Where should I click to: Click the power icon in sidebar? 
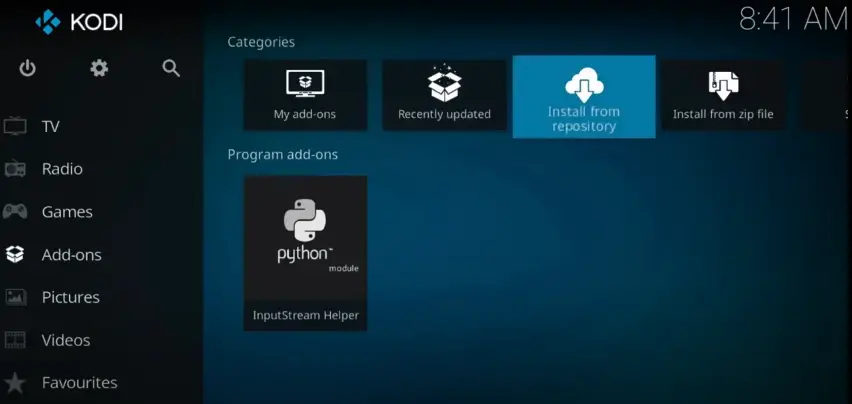coord(27,68)
